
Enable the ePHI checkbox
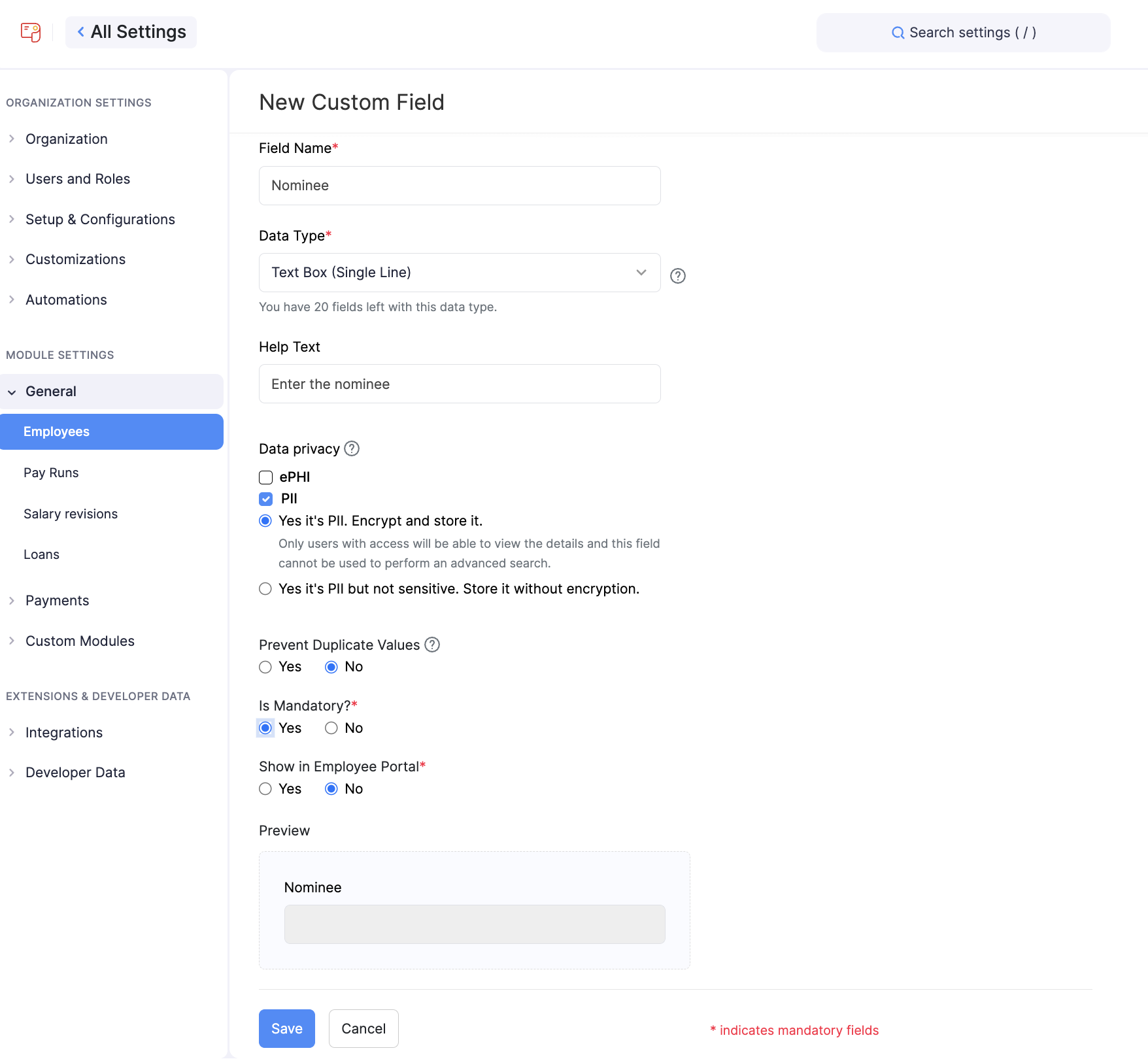point(265,477)
